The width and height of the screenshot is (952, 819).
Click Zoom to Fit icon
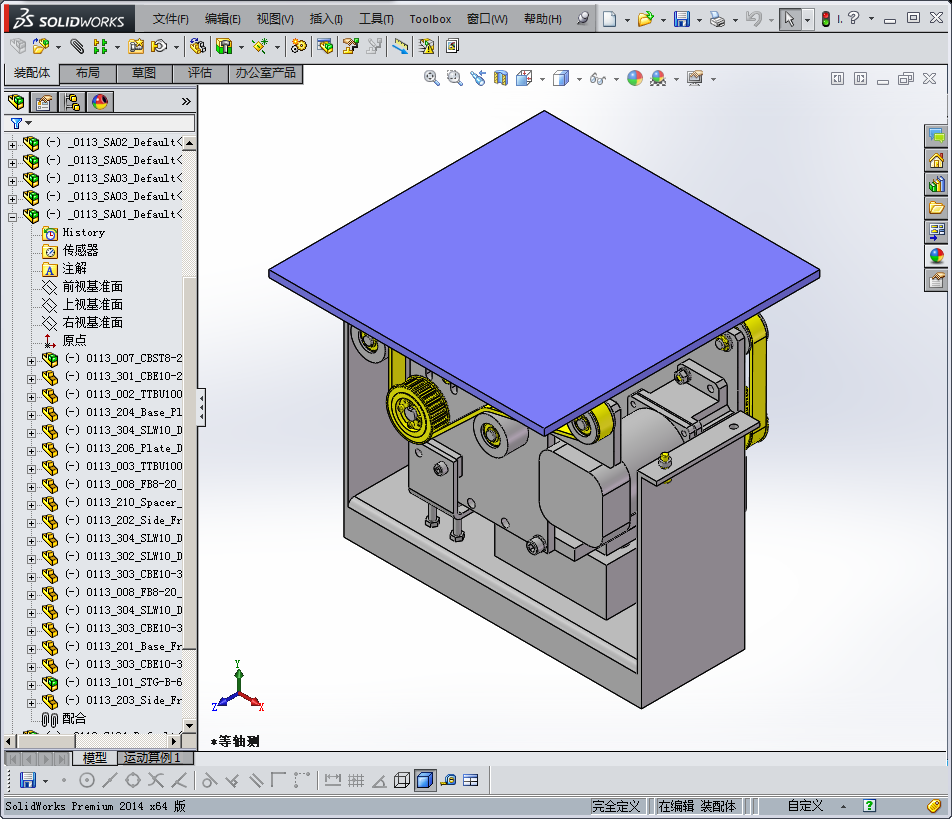(432, 78)
